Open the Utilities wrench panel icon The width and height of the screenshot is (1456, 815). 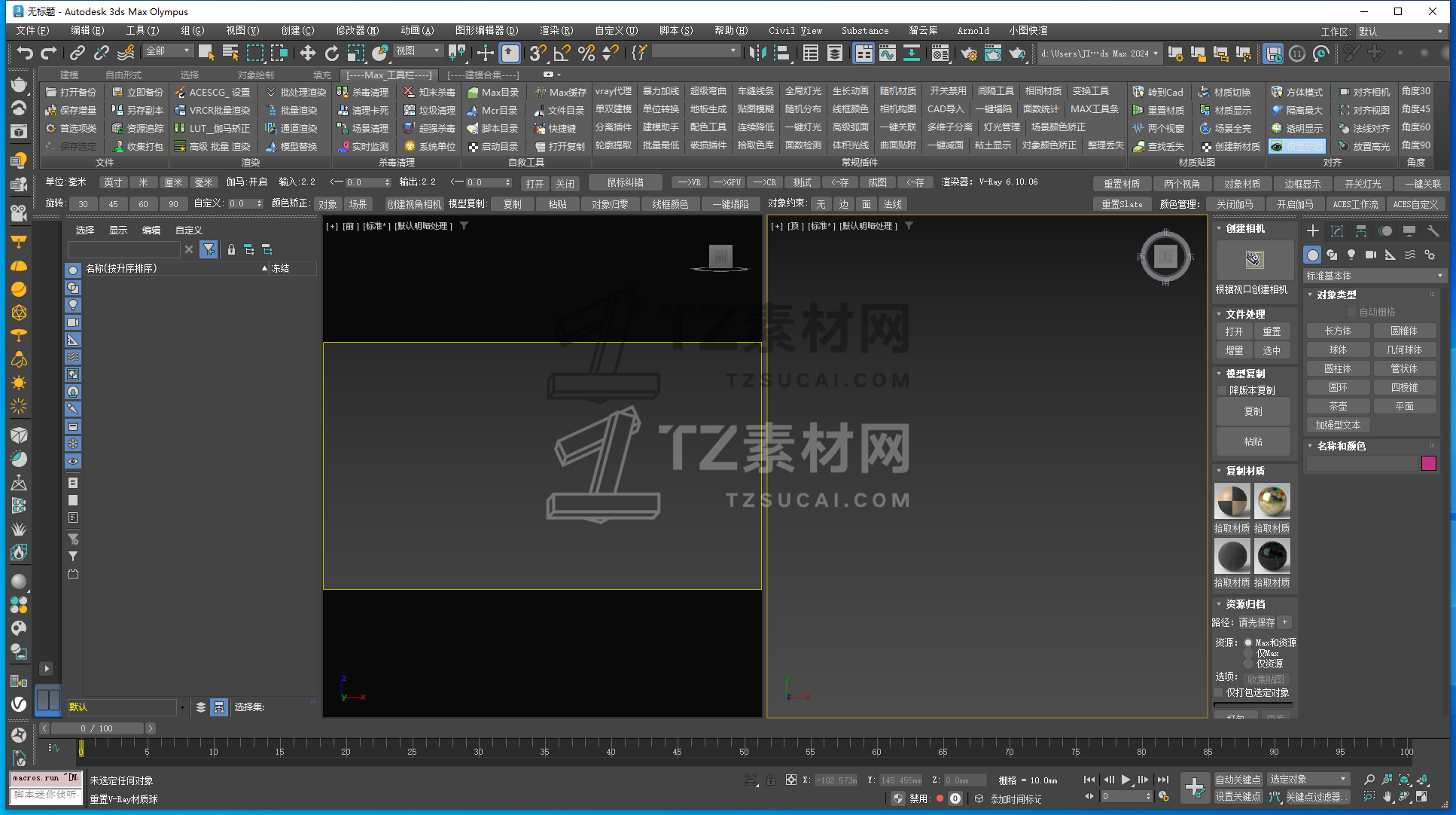(x=1433, y=231)
